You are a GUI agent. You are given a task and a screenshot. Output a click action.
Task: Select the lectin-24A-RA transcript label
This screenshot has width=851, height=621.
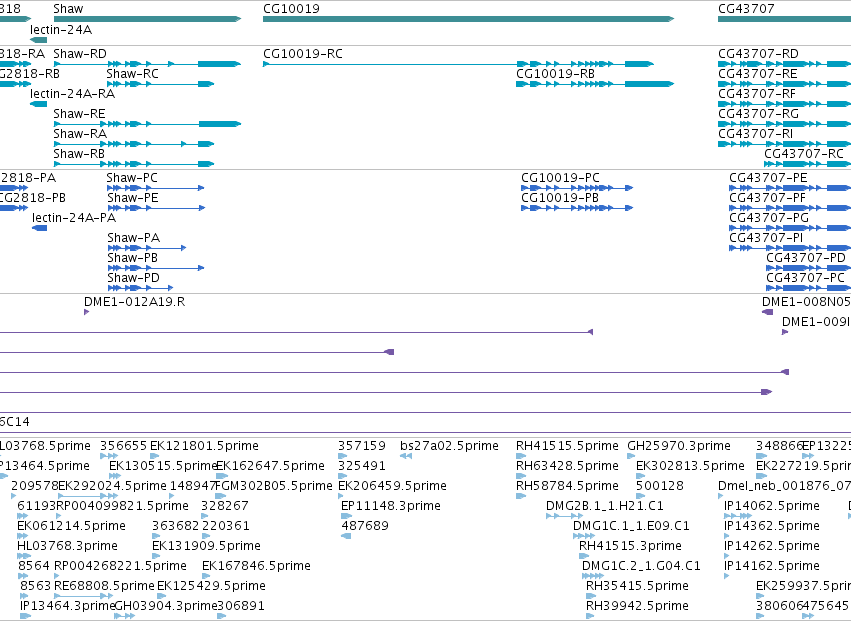(x=72, y=94)
